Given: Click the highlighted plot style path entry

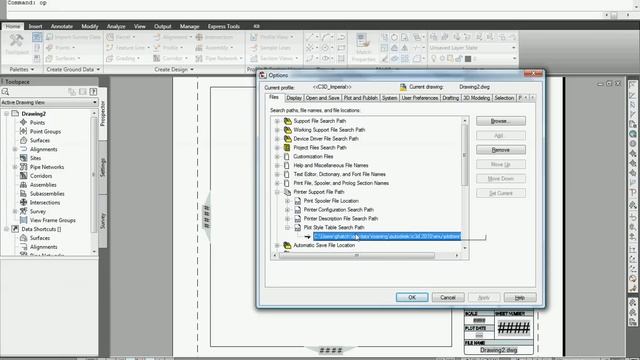Looking at the screenshot, I should 387,236.
